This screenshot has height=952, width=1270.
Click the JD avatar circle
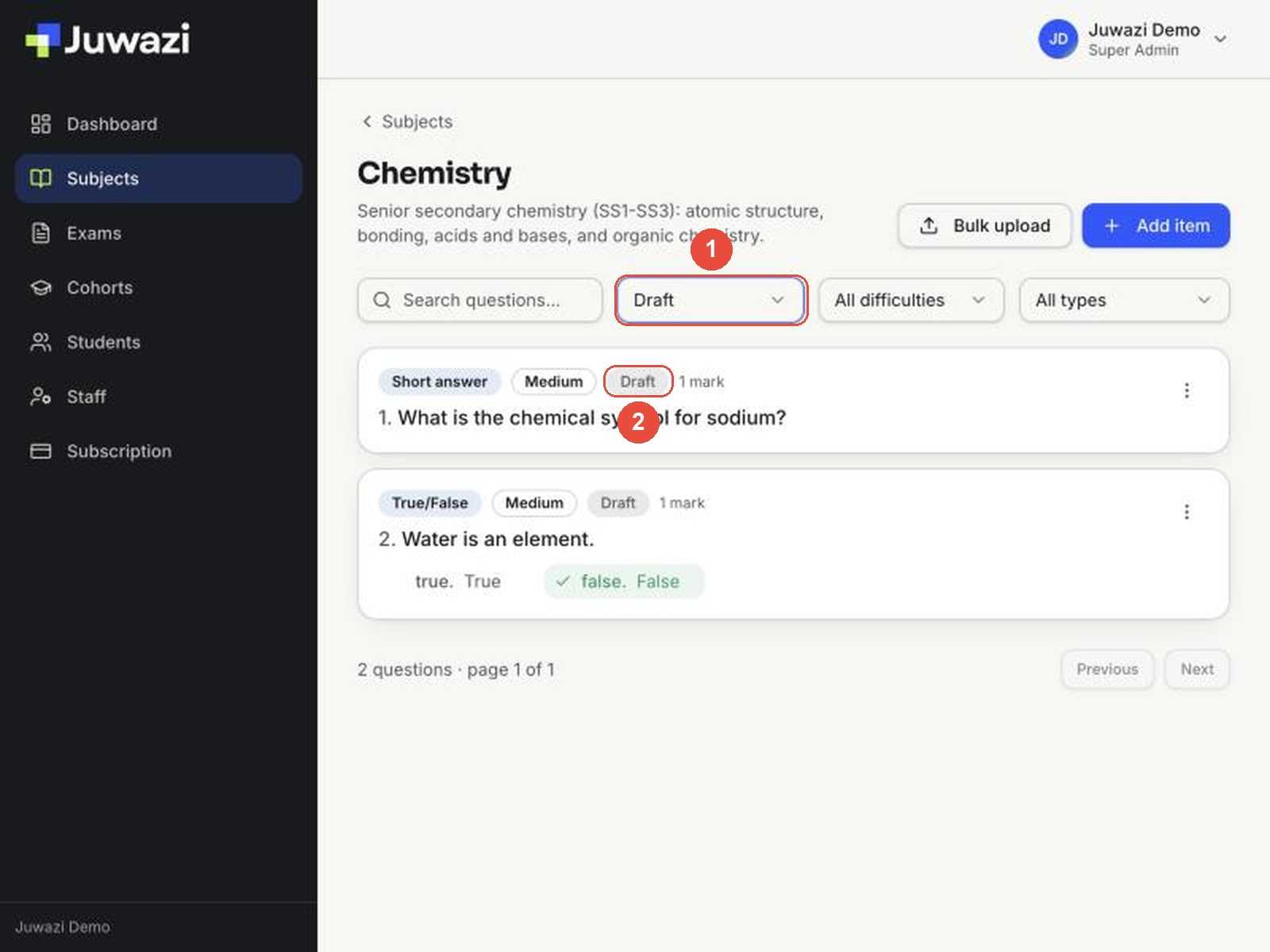coord(1058,40)
